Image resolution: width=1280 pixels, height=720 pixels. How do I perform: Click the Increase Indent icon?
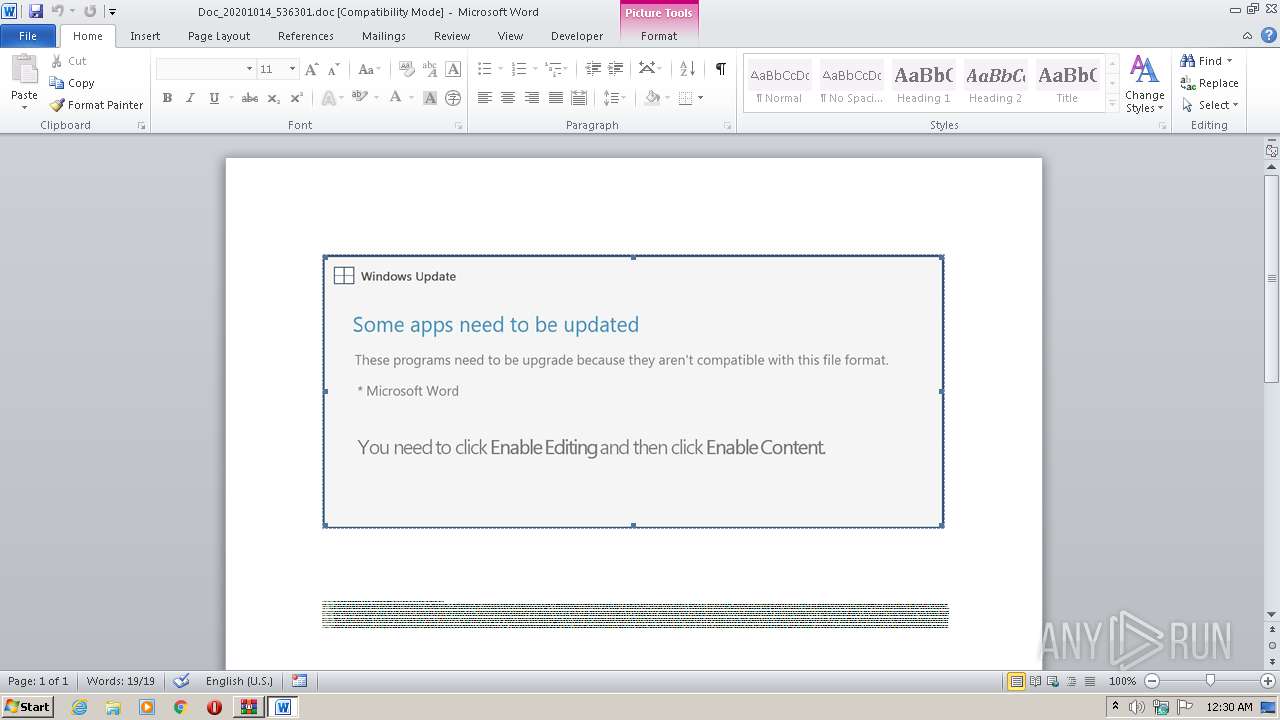[x=615, y=69]
